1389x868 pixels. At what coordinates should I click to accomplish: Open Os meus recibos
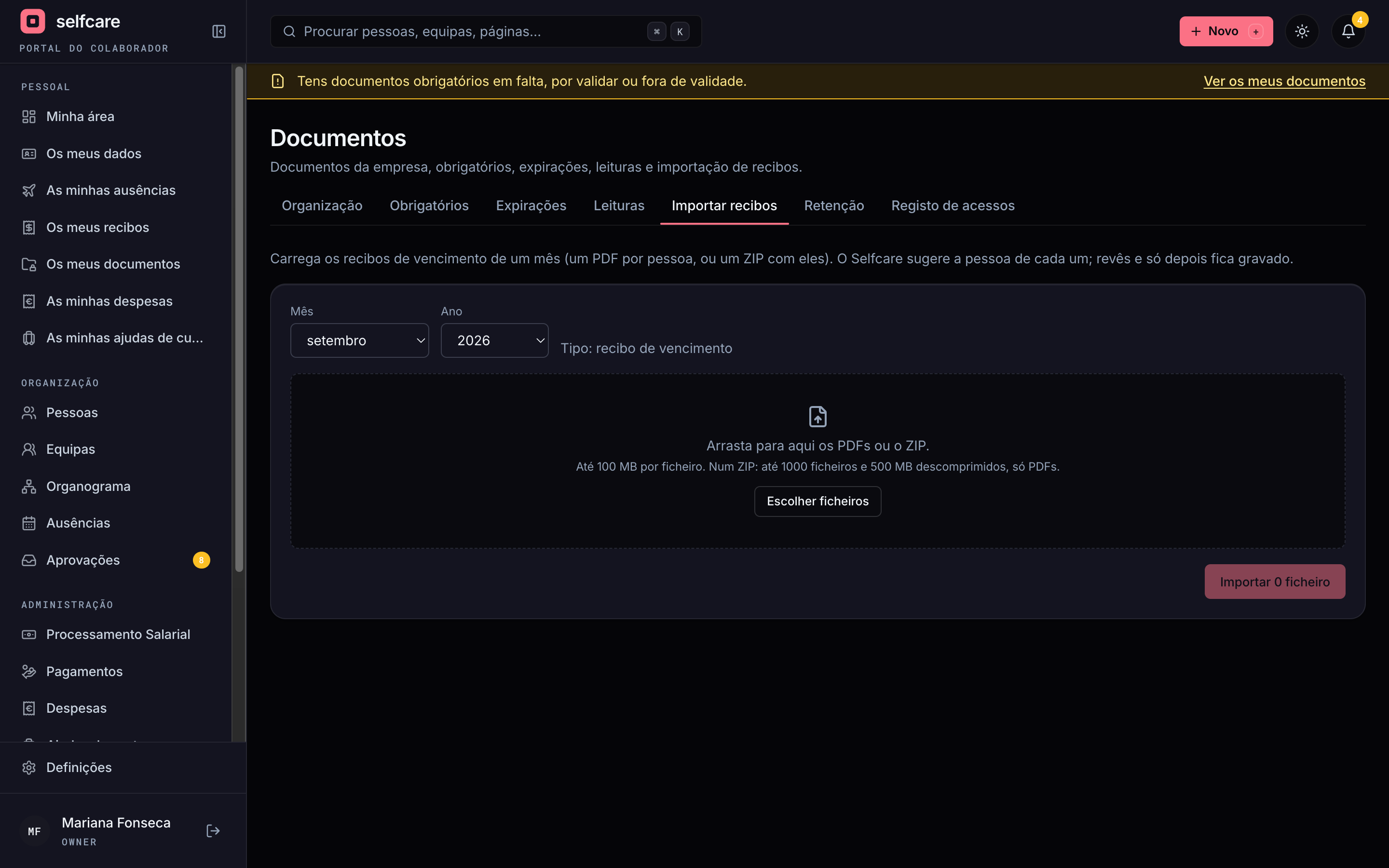pos(116,227)
